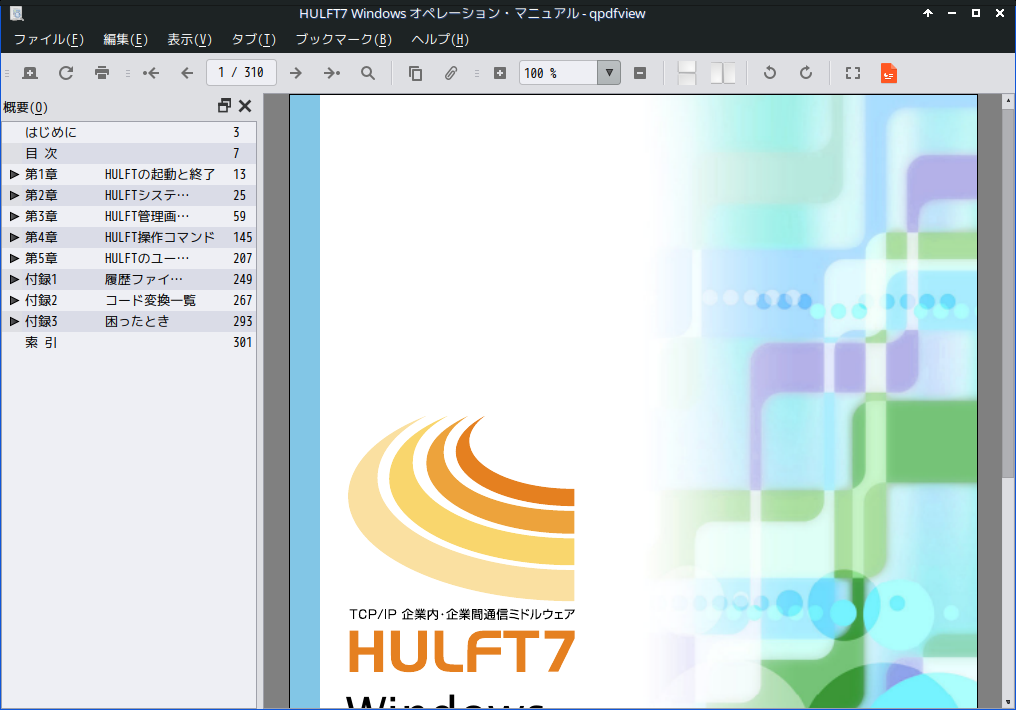
Task: Click the page number field 1 / 310
Action: pyautogui.click(x=241, y=73)
